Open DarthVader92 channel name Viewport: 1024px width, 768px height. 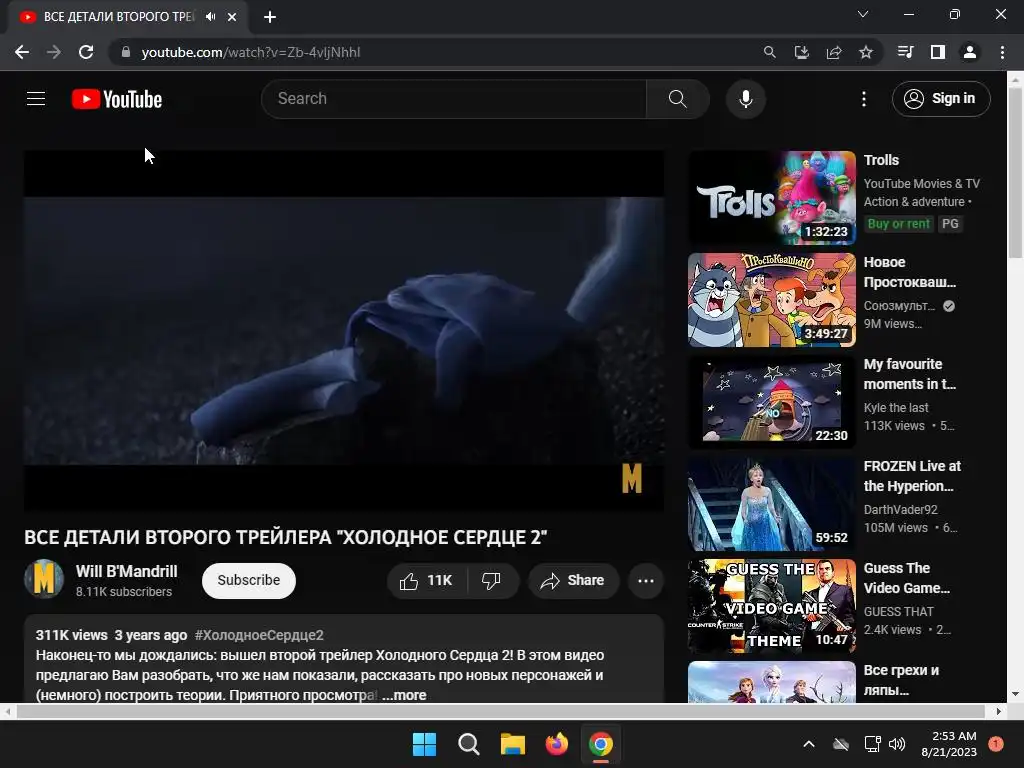901,509
